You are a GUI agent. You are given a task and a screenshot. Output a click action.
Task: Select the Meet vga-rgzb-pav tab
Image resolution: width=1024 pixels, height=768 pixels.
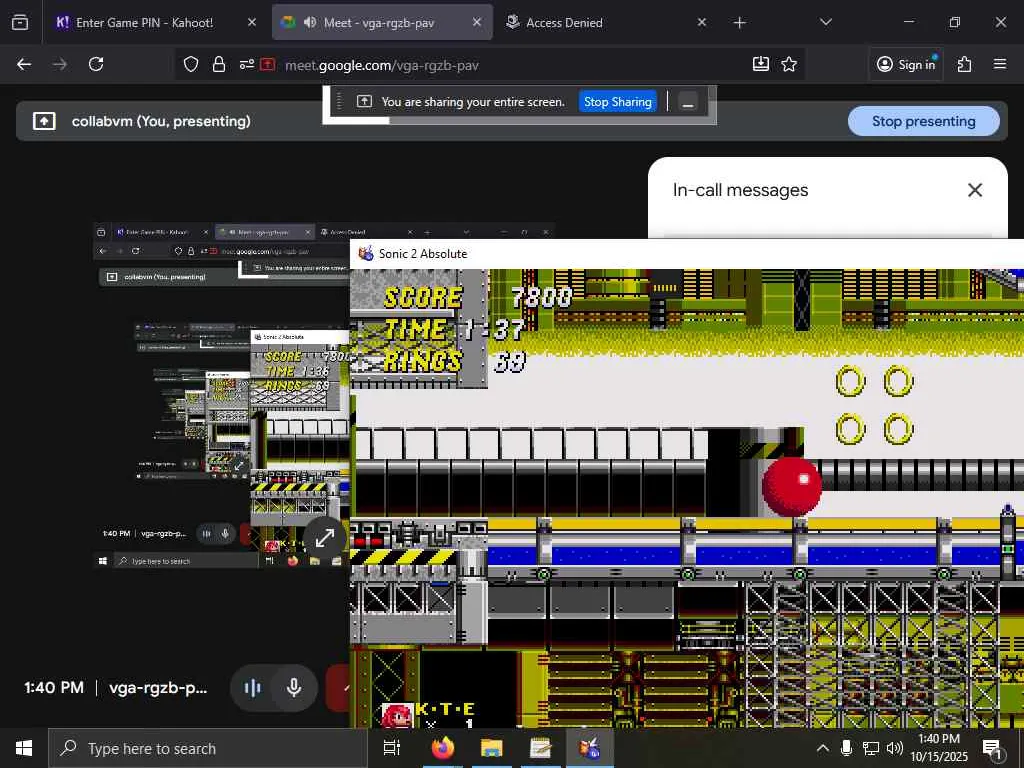382,22
